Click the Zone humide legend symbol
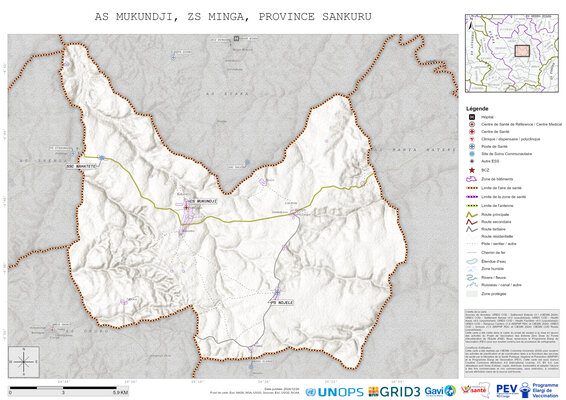Image resolution: width=566 pixels, height=400 pixels. pos(471,269)
